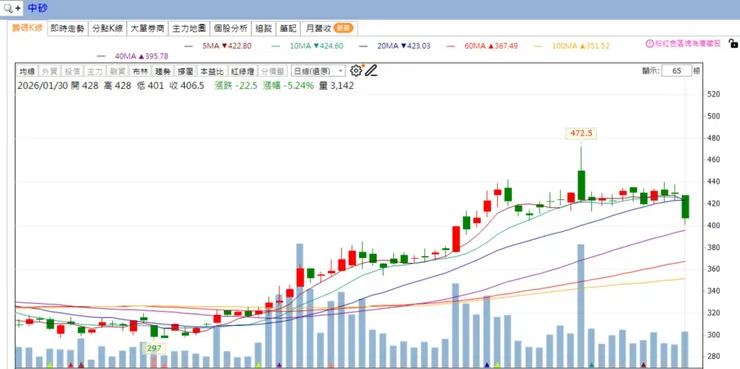The width and height of the screenshot is (740, 369).
Task: Click the blue triangle marker on the date axis
Action: tap(487, 365)
